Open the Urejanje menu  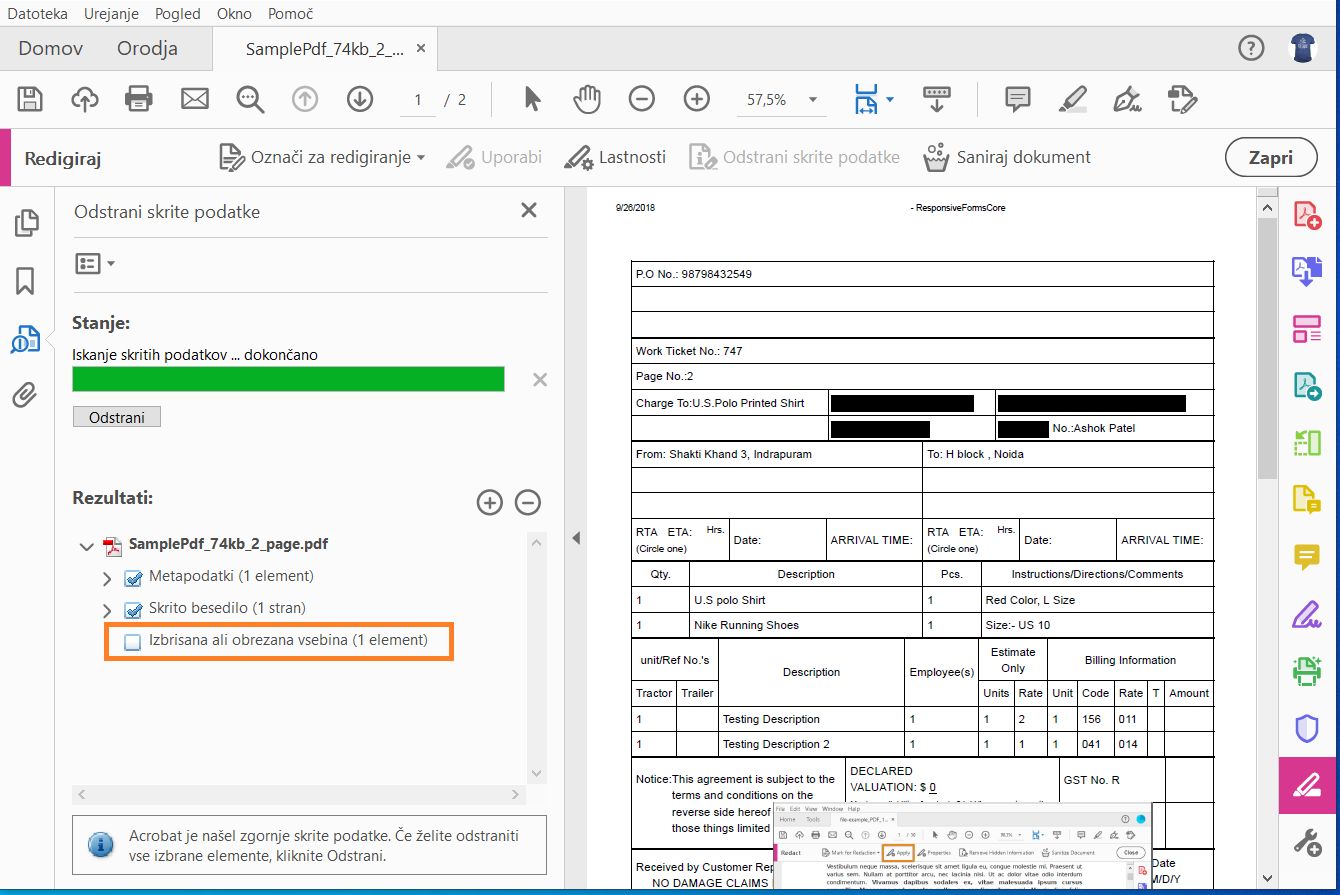tap(111, 14)
